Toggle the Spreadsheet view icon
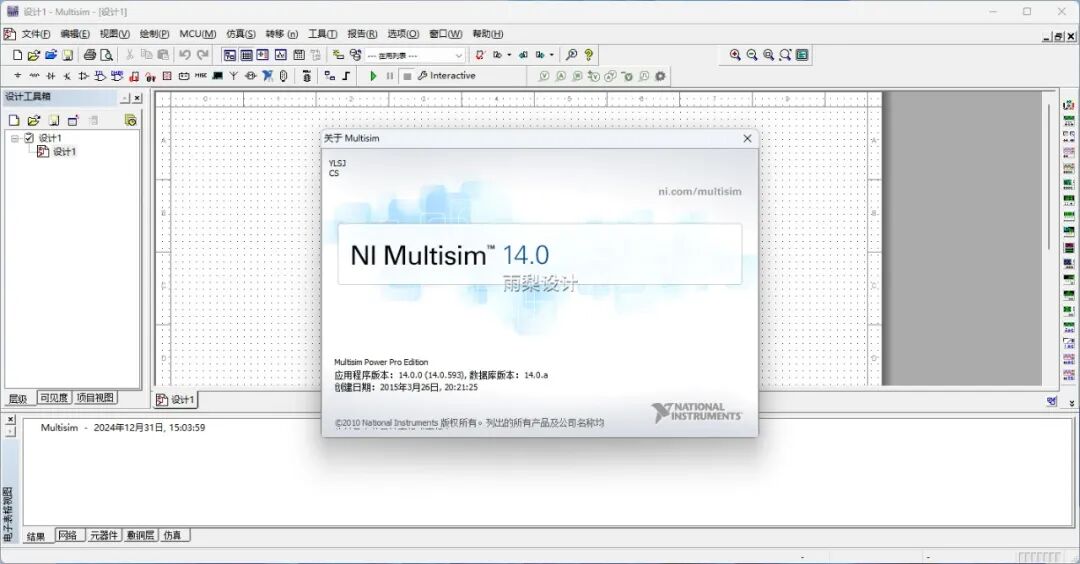 (246, 55)
